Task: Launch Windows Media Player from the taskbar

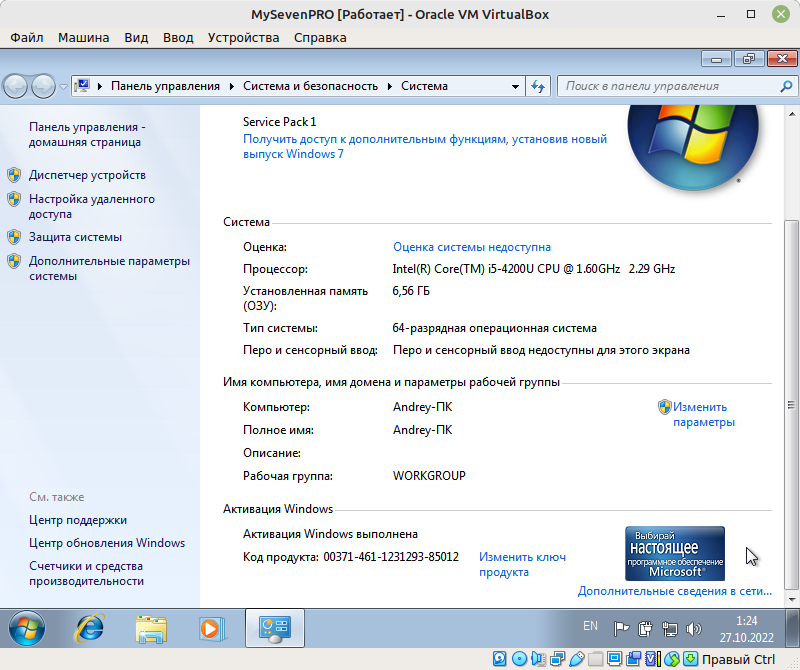Action: 212,628
